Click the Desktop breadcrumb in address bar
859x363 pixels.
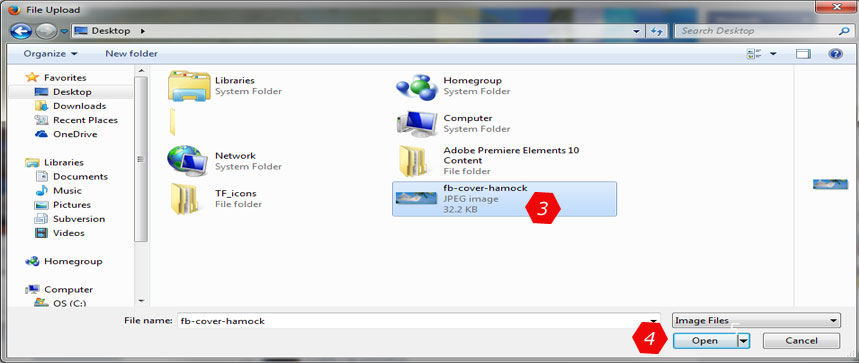[111, 31]
